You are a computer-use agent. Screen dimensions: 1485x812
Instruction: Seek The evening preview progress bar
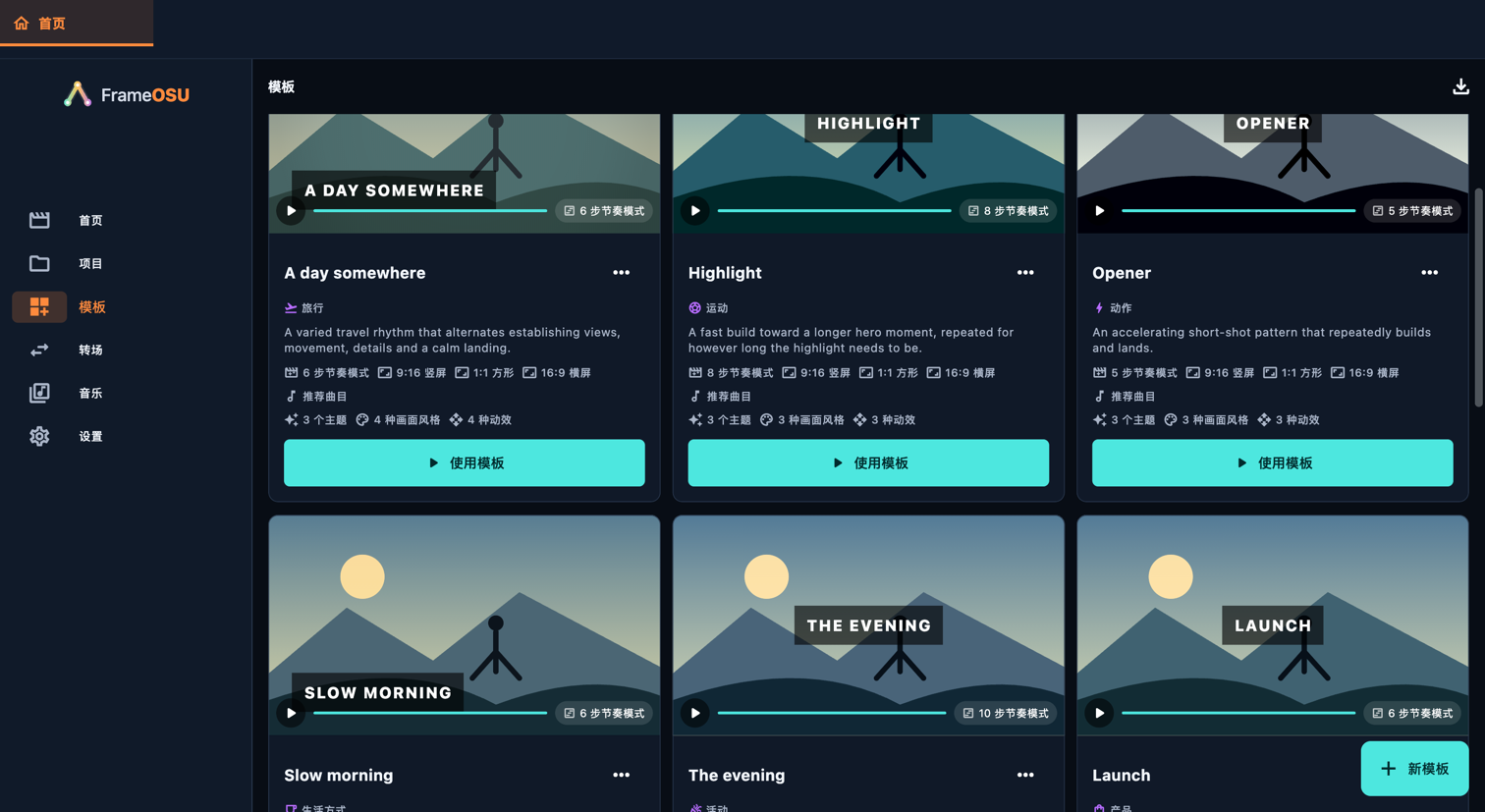tap(832, 713)
